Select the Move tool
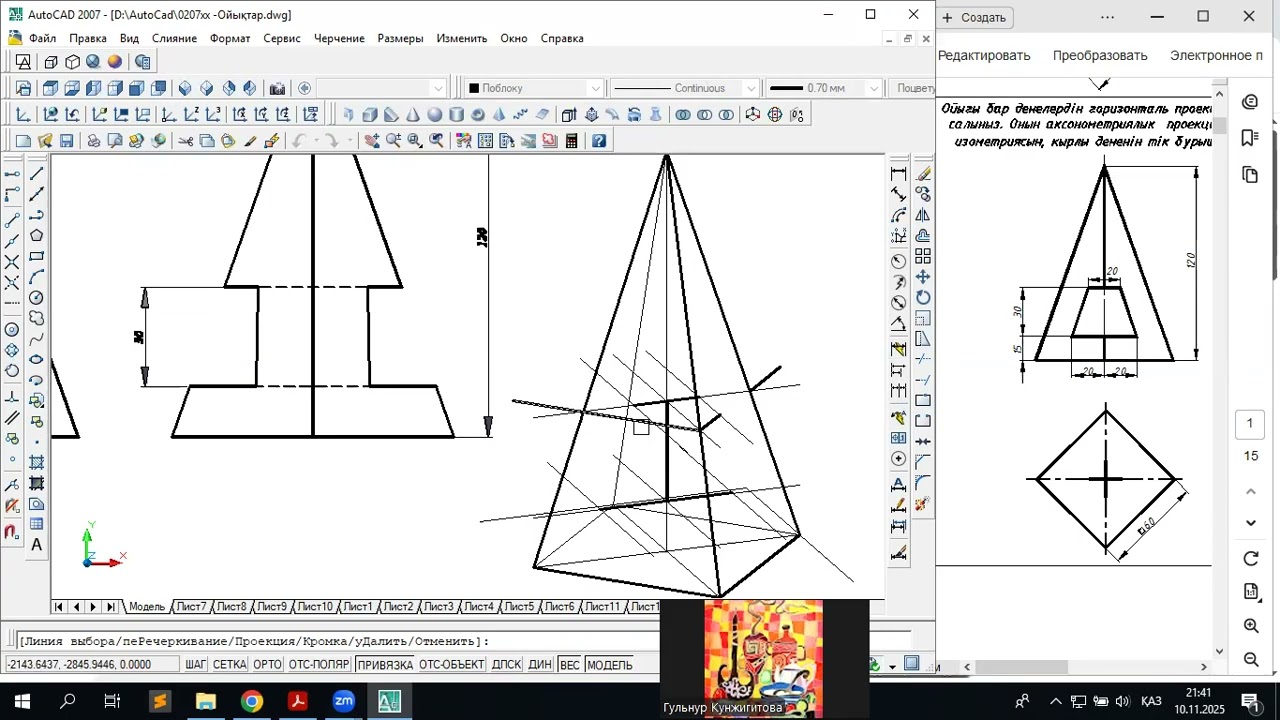1280x720 pixels. click(x=923, y=277)
